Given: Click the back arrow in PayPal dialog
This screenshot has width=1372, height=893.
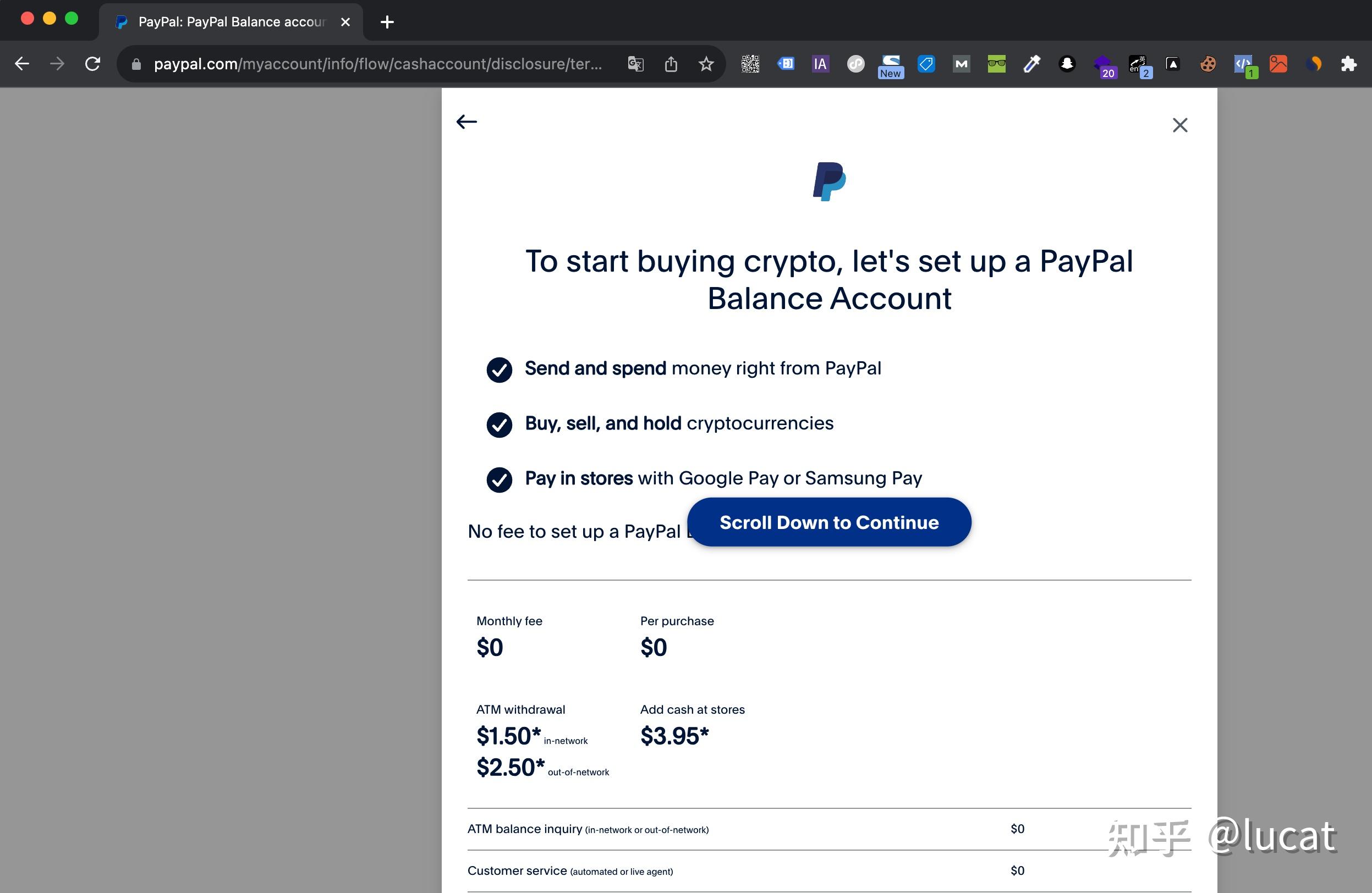Looking at the screenshot, I should (x=467, y=122).
